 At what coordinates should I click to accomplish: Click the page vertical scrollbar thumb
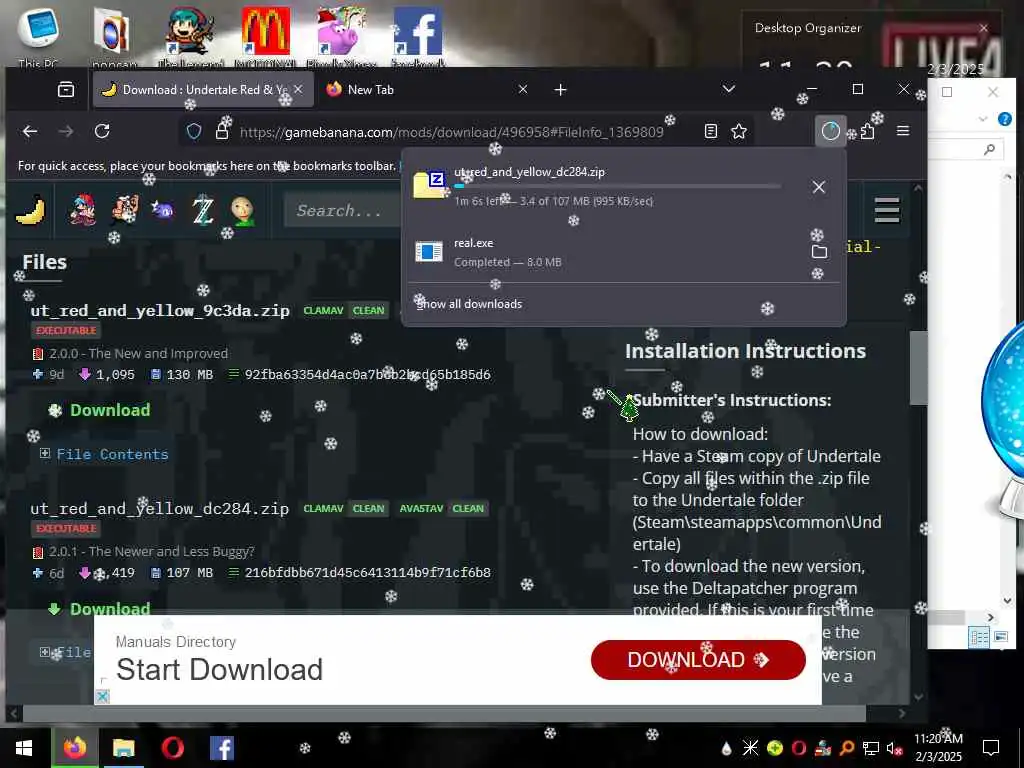[x=918, y=368]
